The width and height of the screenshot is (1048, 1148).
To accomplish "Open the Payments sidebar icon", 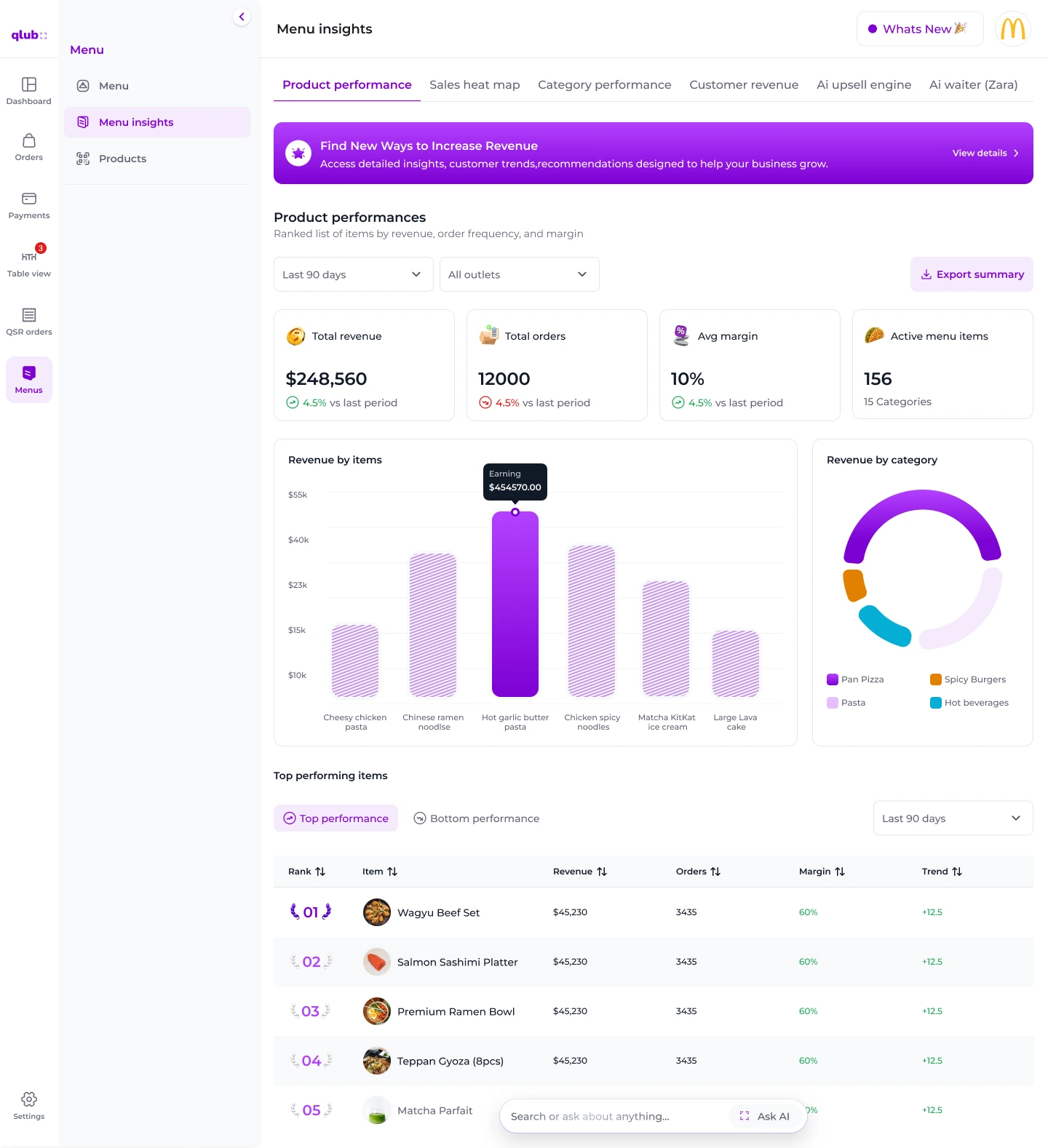I will click(29, 205).
